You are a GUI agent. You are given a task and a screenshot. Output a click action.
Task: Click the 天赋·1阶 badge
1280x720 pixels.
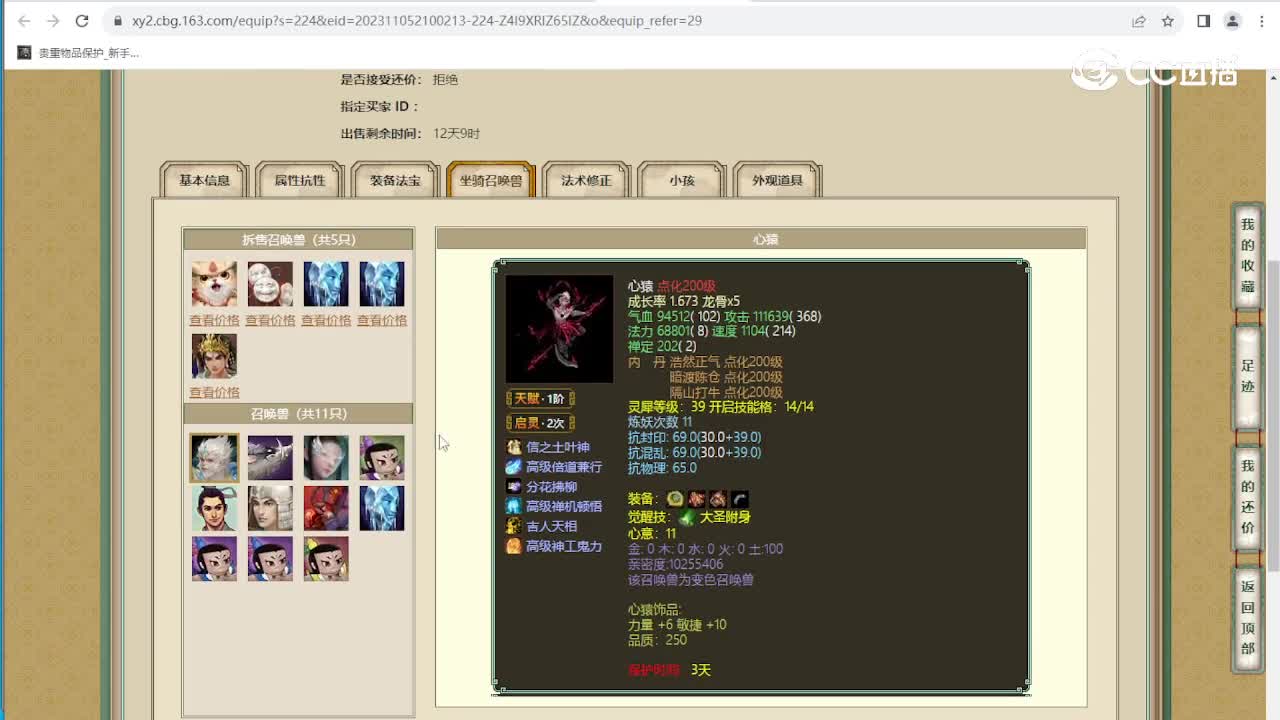540,398
